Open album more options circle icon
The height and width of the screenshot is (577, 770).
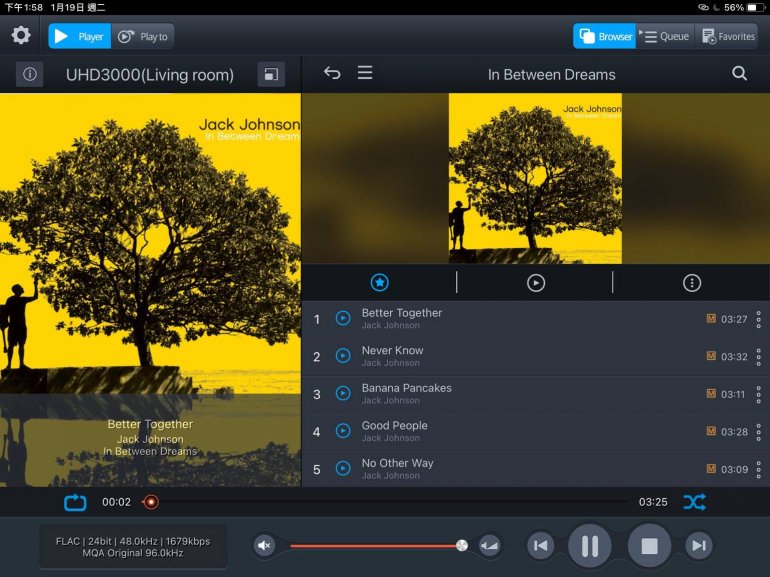(x=692, y=283)
